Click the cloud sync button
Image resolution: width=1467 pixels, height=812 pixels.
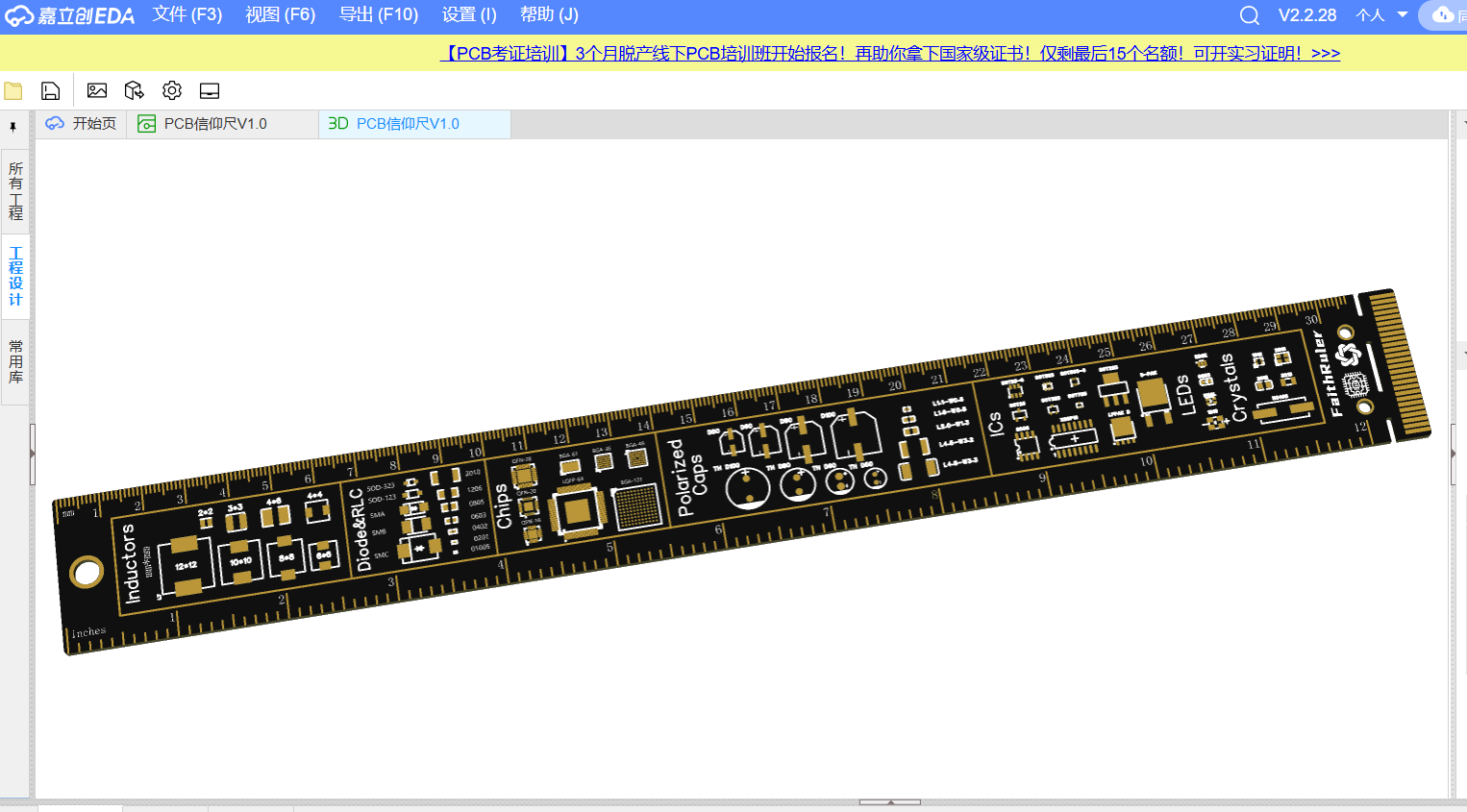1443,15
